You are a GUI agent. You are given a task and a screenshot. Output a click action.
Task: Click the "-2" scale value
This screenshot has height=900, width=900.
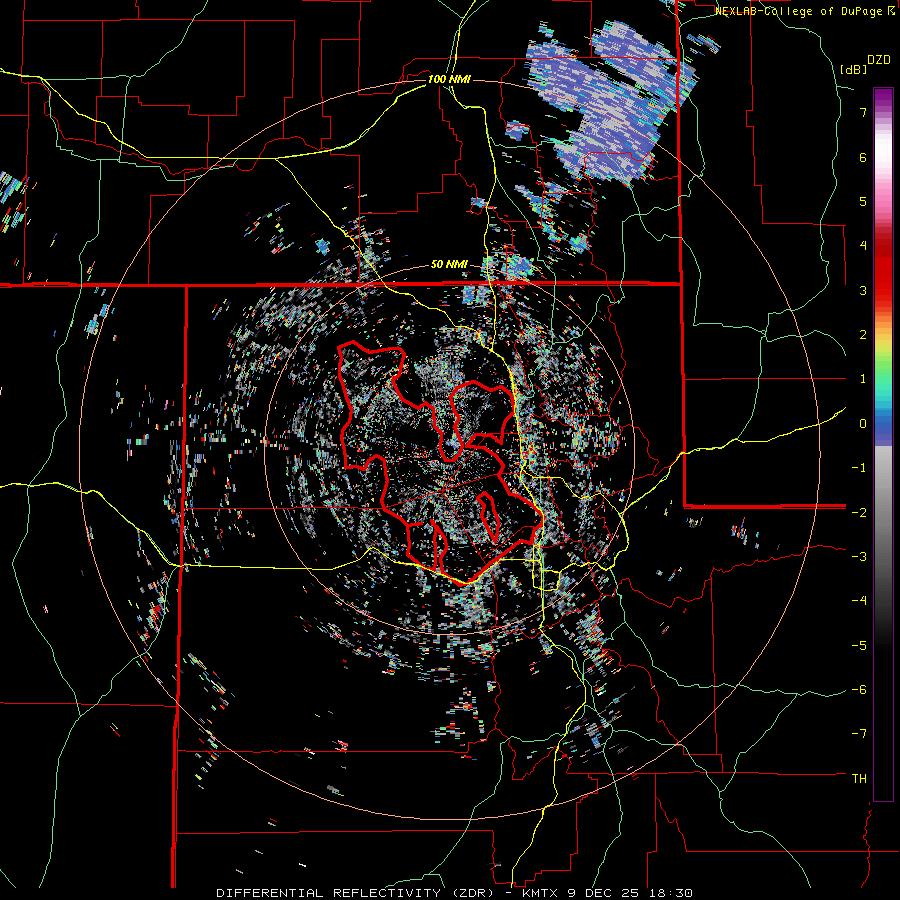[859, 512]
